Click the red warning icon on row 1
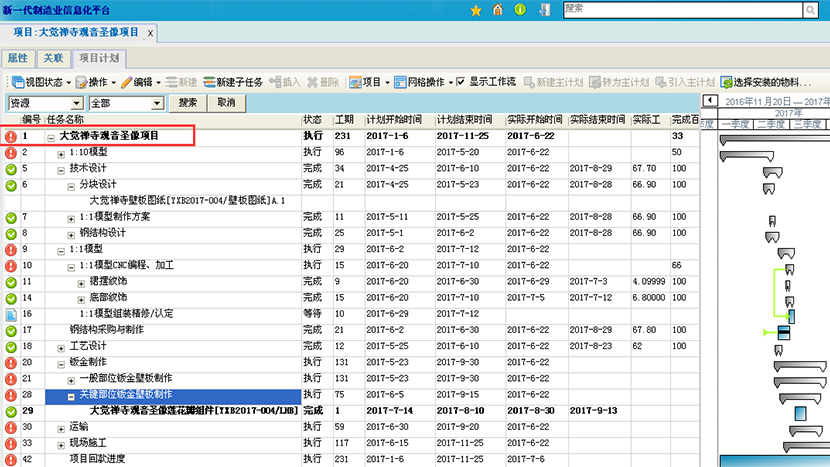This screenshot has height=467, width=830. point(11,136)
